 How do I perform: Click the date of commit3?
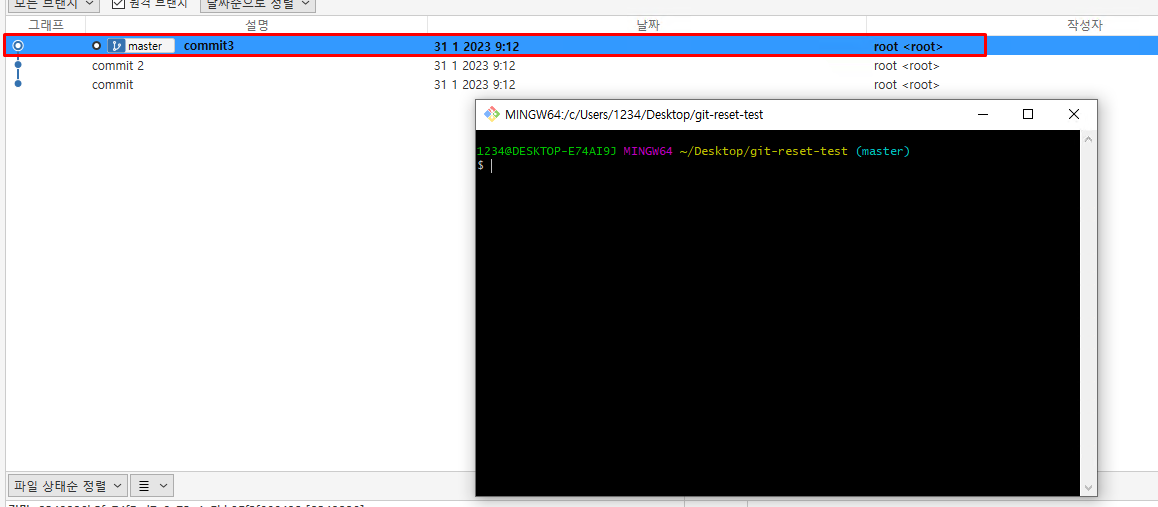(x=476, y=46)
